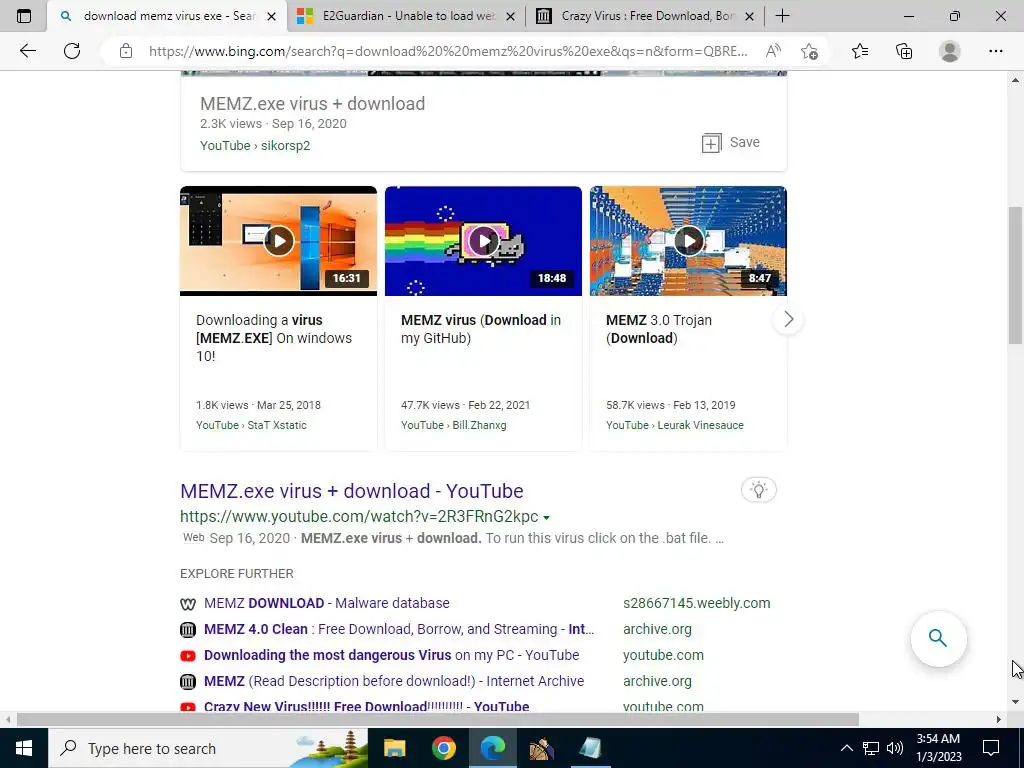Refresh the Bing search page

(x=72, y=51)
